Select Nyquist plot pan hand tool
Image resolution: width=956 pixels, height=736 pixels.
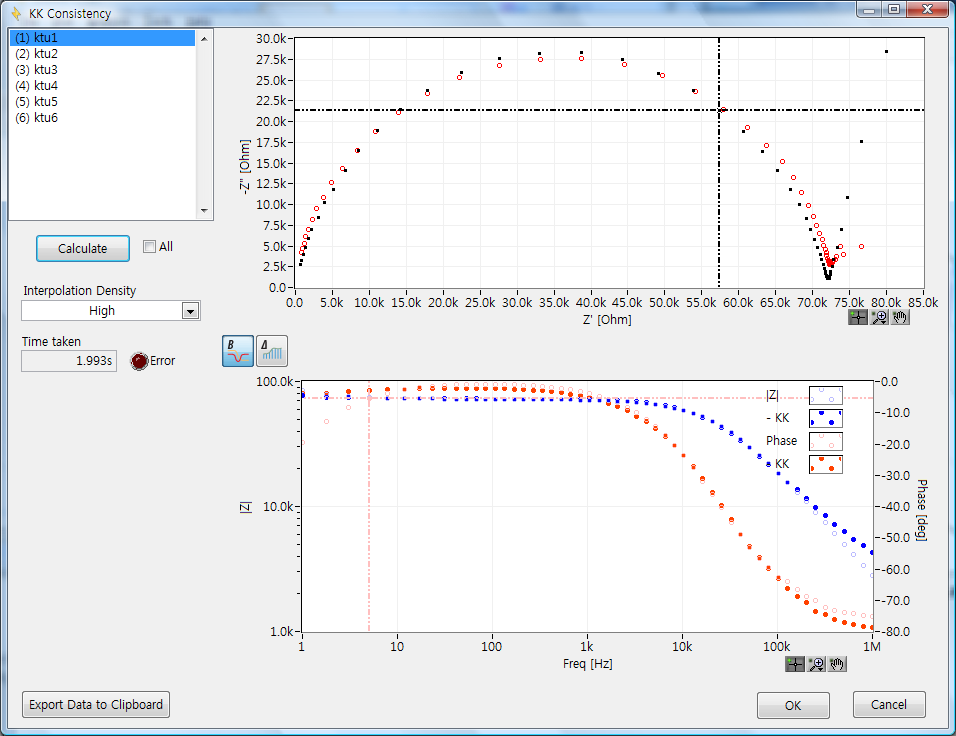click(x=900, y=317)
